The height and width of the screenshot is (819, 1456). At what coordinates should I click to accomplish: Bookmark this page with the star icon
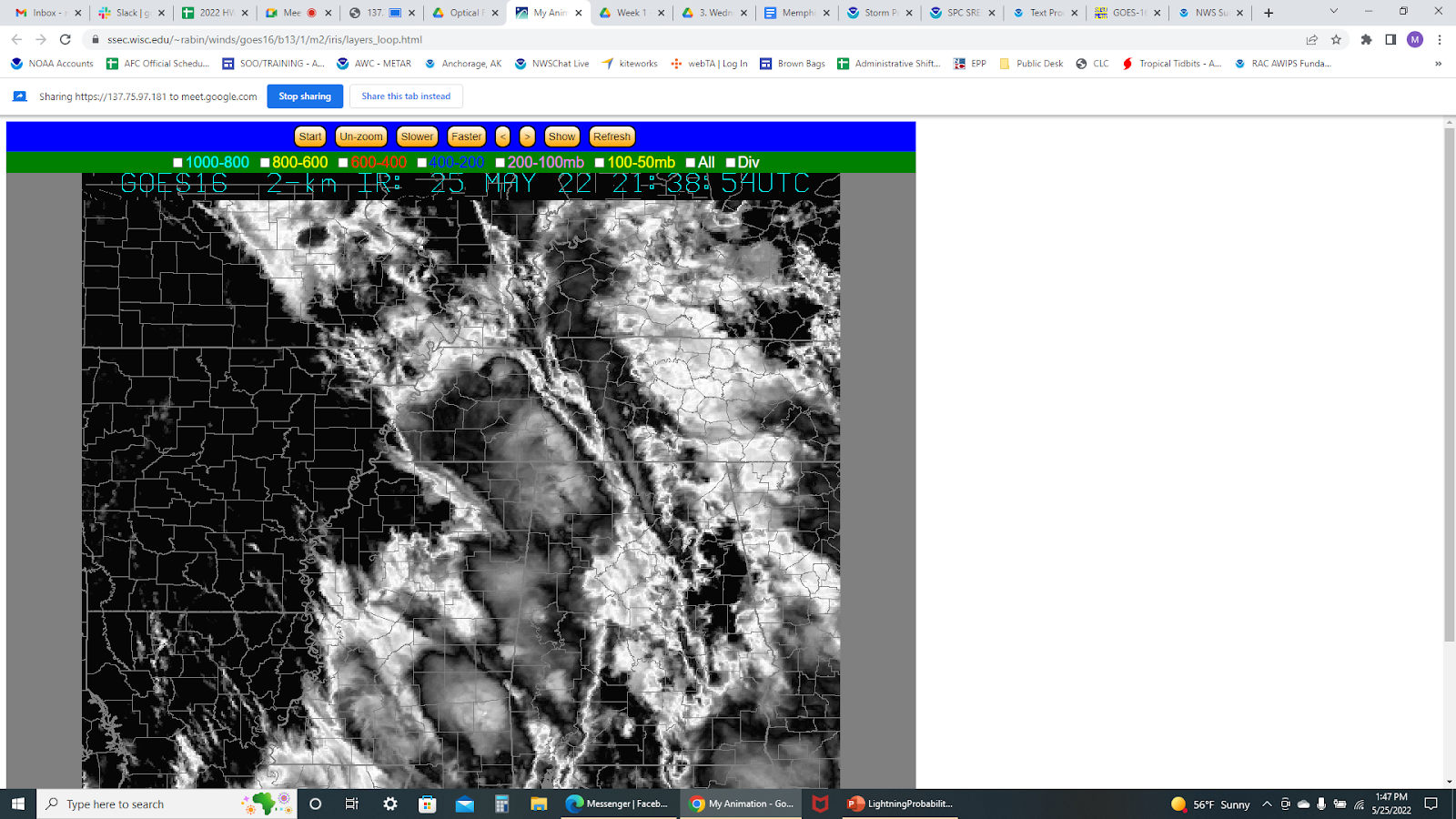pyautogui.click(x=1336, y=39)
